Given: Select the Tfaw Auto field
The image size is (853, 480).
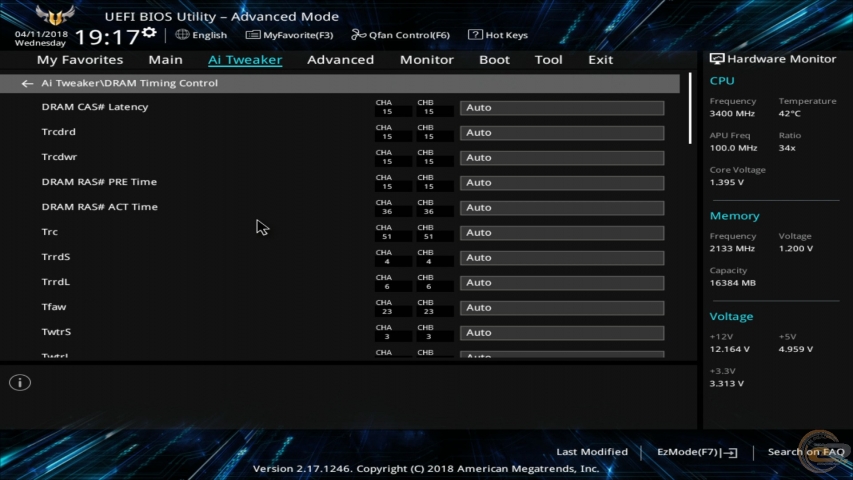Looking at the screenshot, I should (x=562, y=308).
